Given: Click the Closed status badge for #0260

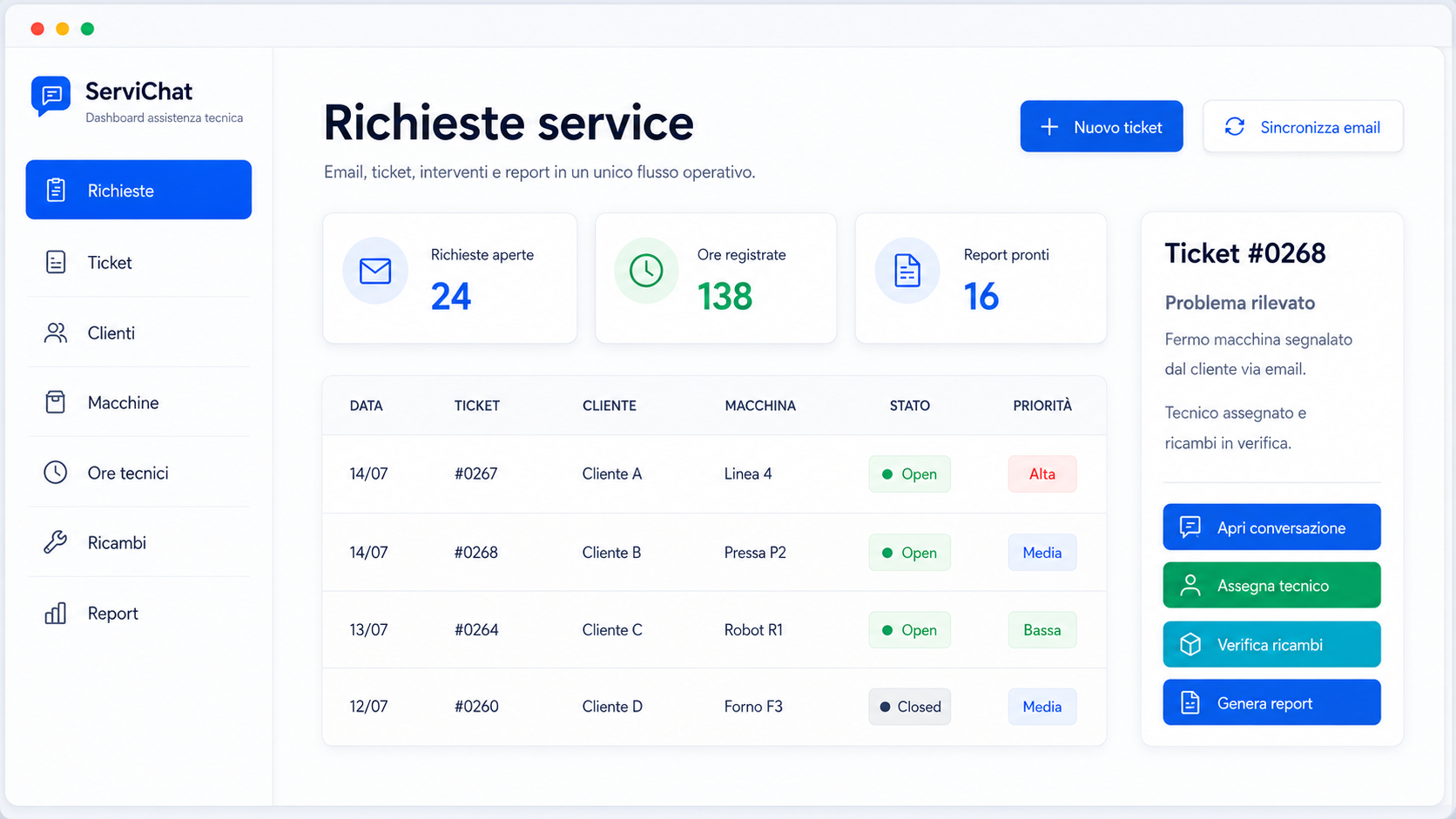Looking at the screenshot, I should coord(909,707).
